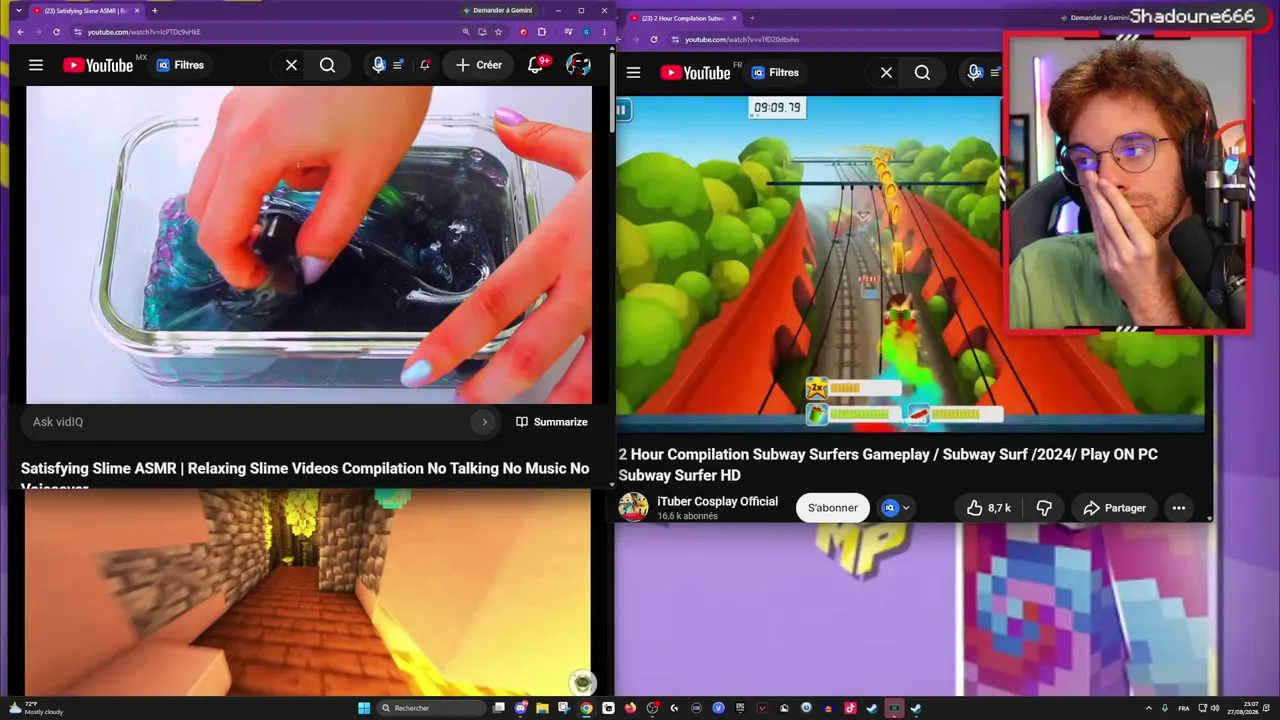Go back in the left Chrome window
Screen dimensions: 1280x720
[x=20, y=32]
